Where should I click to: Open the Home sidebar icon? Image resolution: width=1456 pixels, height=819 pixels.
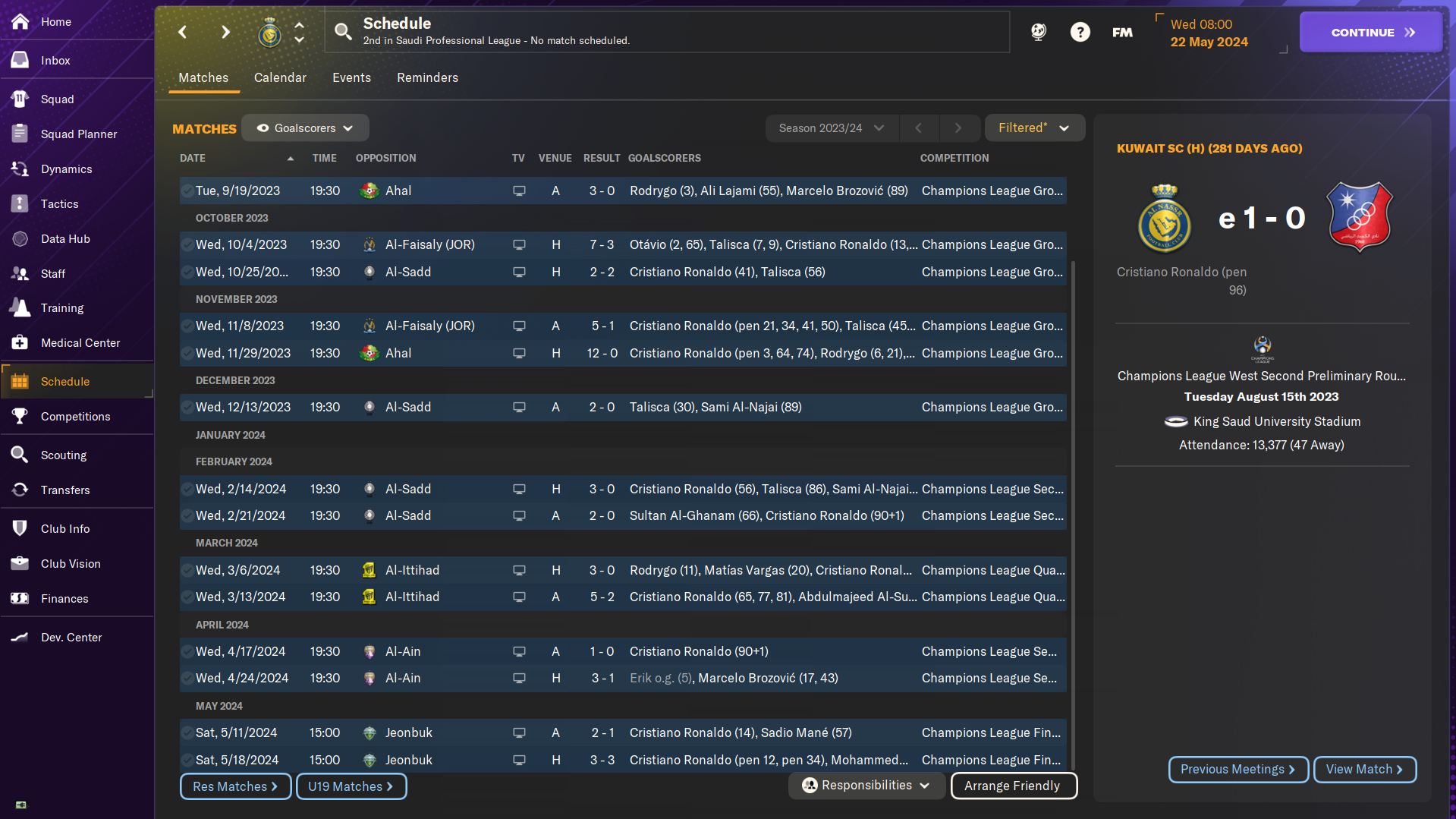20,21
